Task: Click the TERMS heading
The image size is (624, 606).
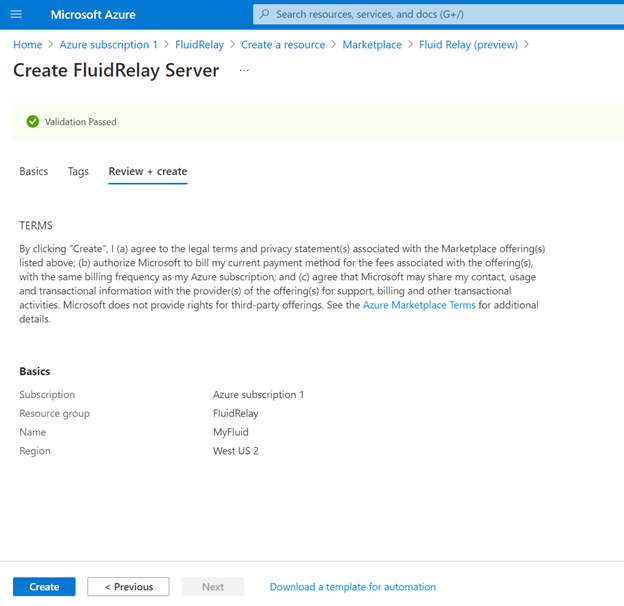Action: point(36,226)
